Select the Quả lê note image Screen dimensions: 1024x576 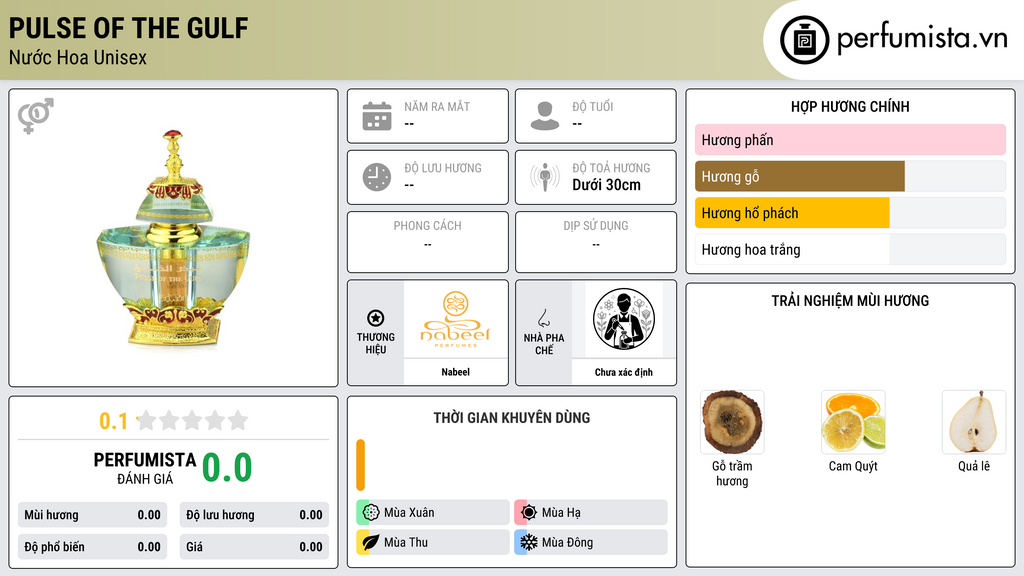974,422
